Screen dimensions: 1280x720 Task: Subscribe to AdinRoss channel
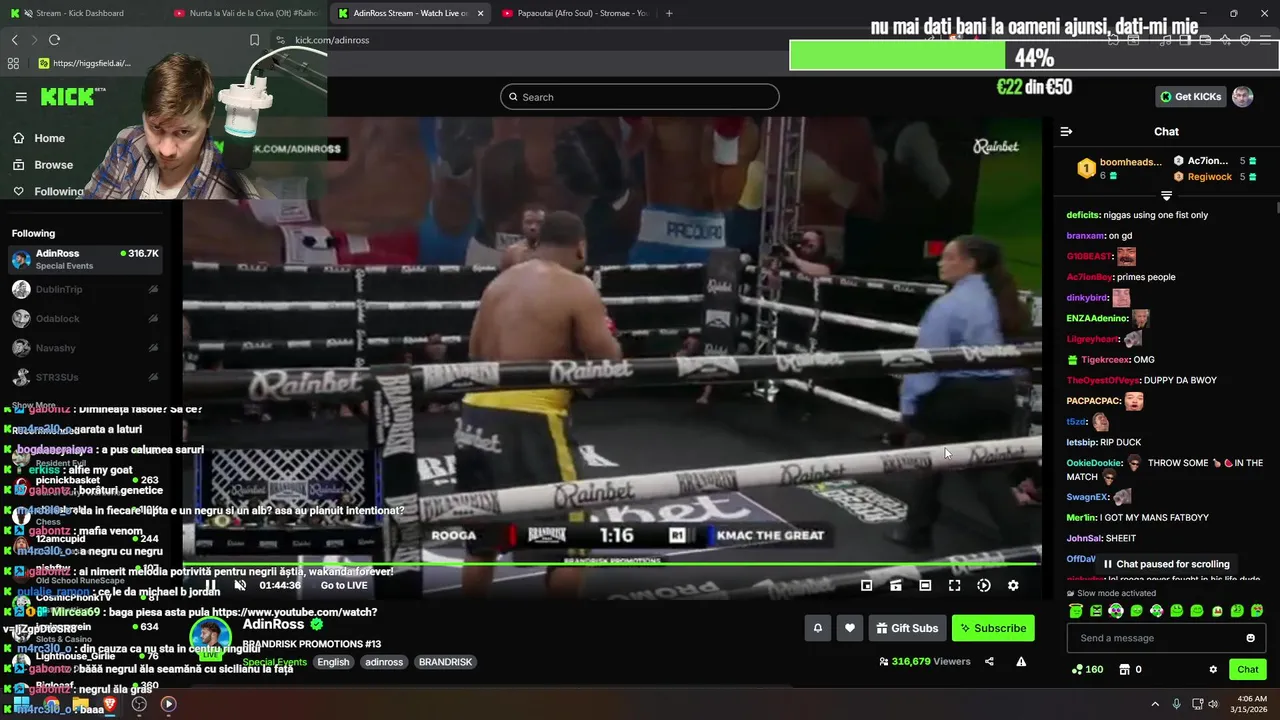[x=993, y=628]
